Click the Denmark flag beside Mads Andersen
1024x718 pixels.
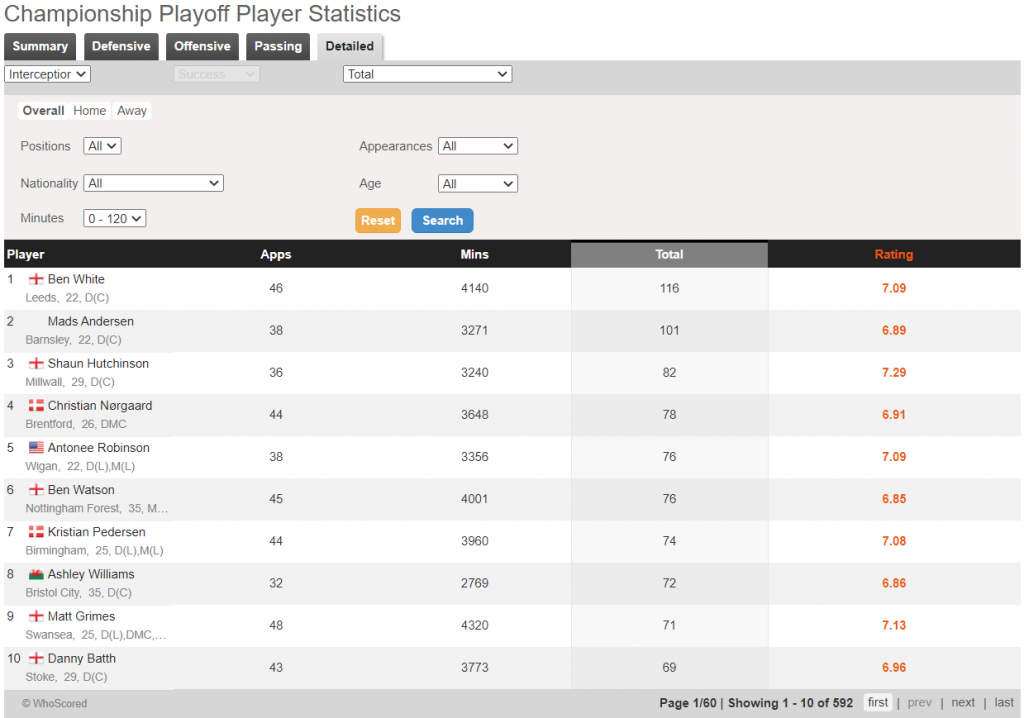(36, 321)
